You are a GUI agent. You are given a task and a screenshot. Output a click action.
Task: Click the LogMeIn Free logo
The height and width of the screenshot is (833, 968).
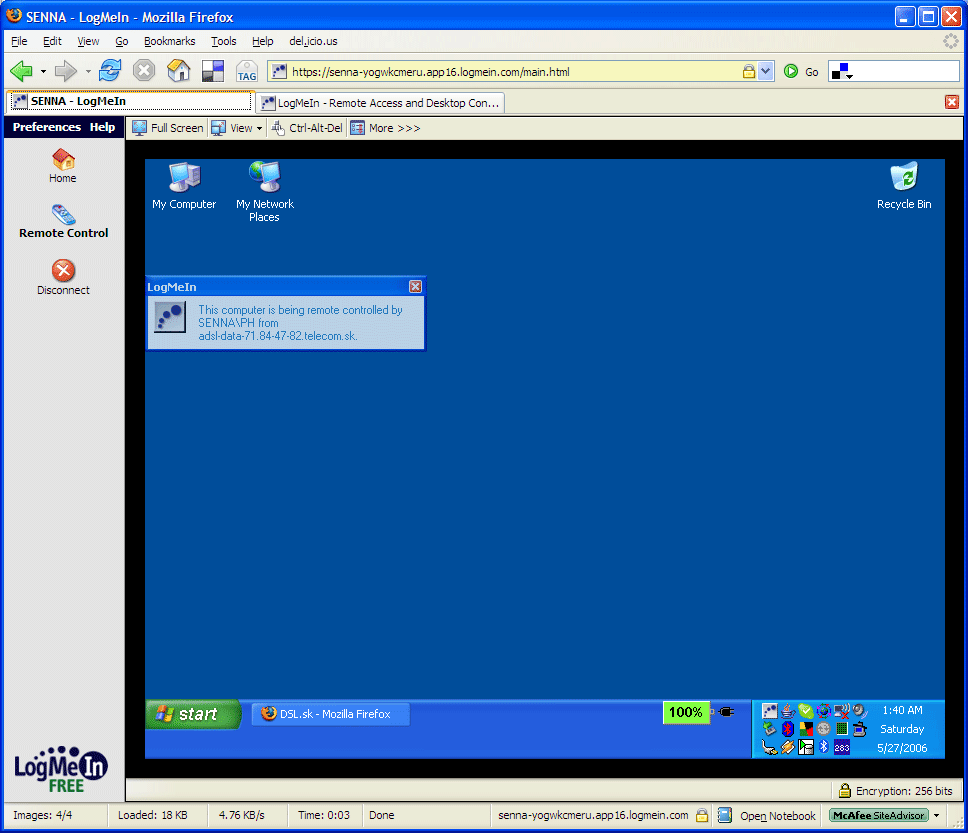61,769
